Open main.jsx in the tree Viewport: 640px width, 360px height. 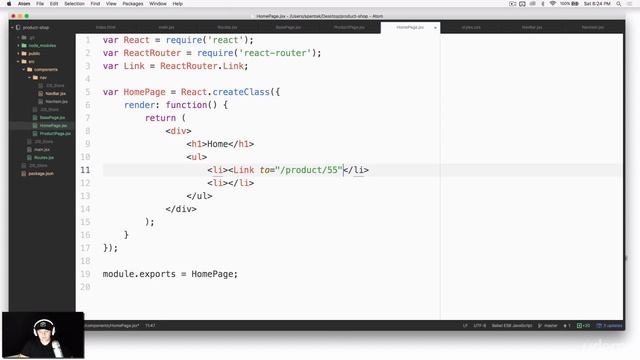[x=42, y=149]
